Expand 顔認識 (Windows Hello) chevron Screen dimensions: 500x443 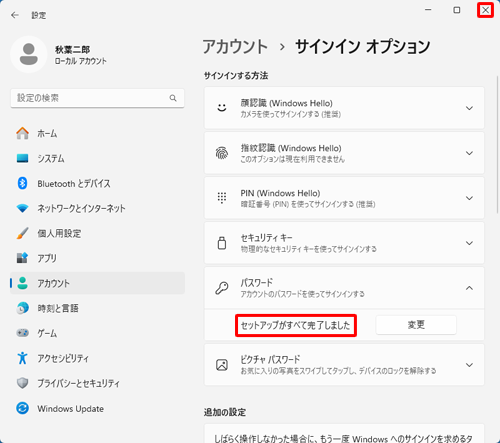click(469, 108)
